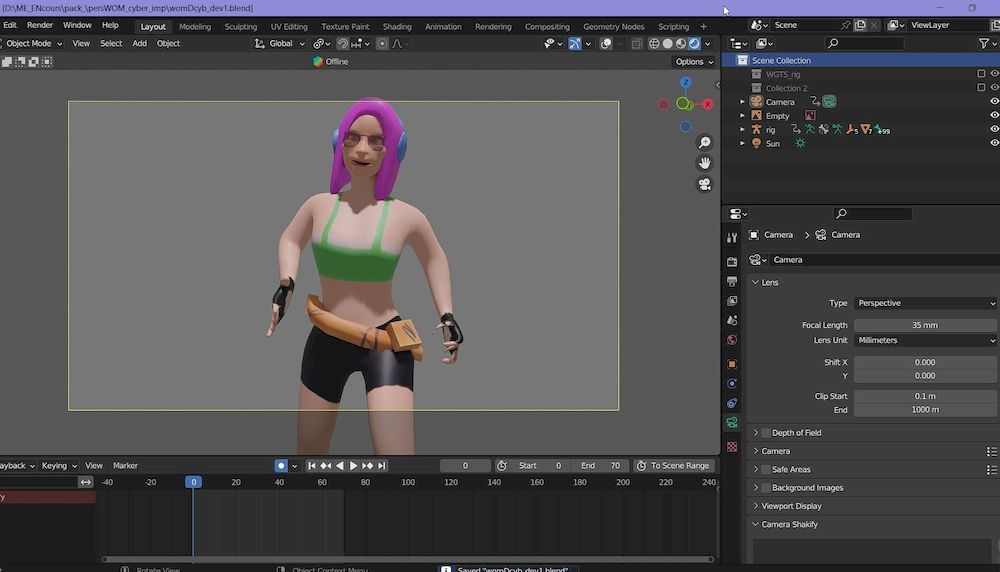Open the Tool properties tab
This screenshot has height=572, width=1000.
[x=732, y=237]
